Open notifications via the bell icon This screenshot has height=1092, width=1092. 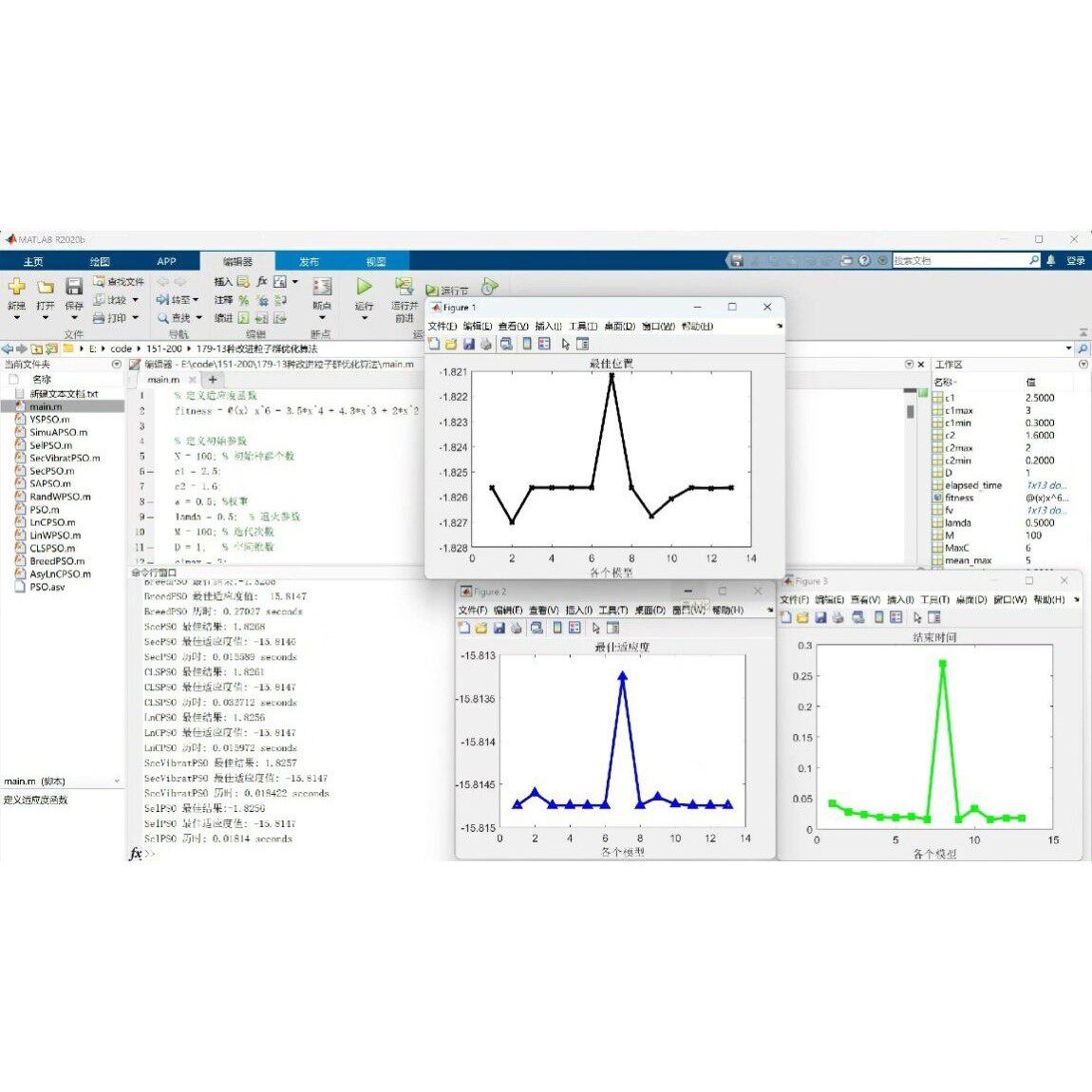pos(1051,260)
